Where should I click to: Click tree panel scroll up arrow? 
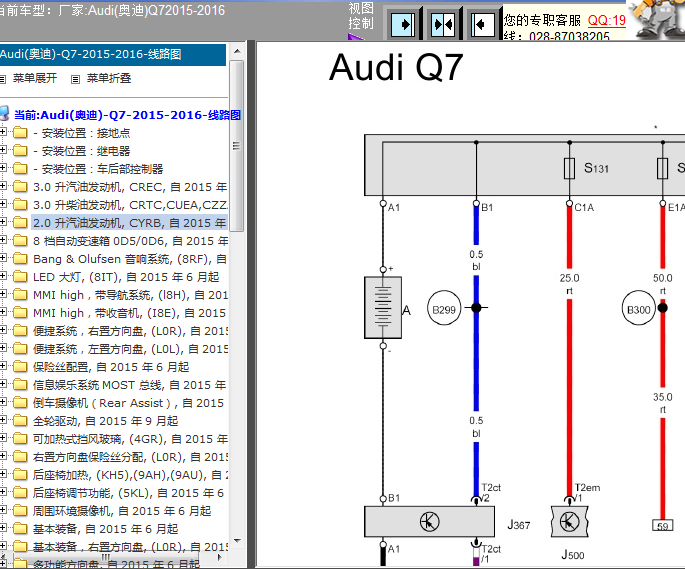(237, 51)
